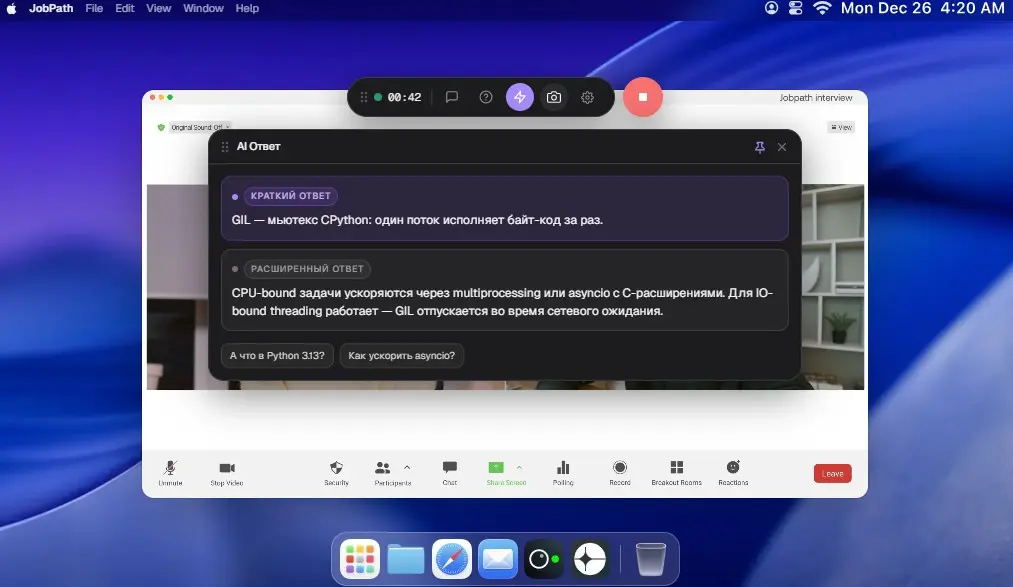Open the Help menu

[247, 8]
